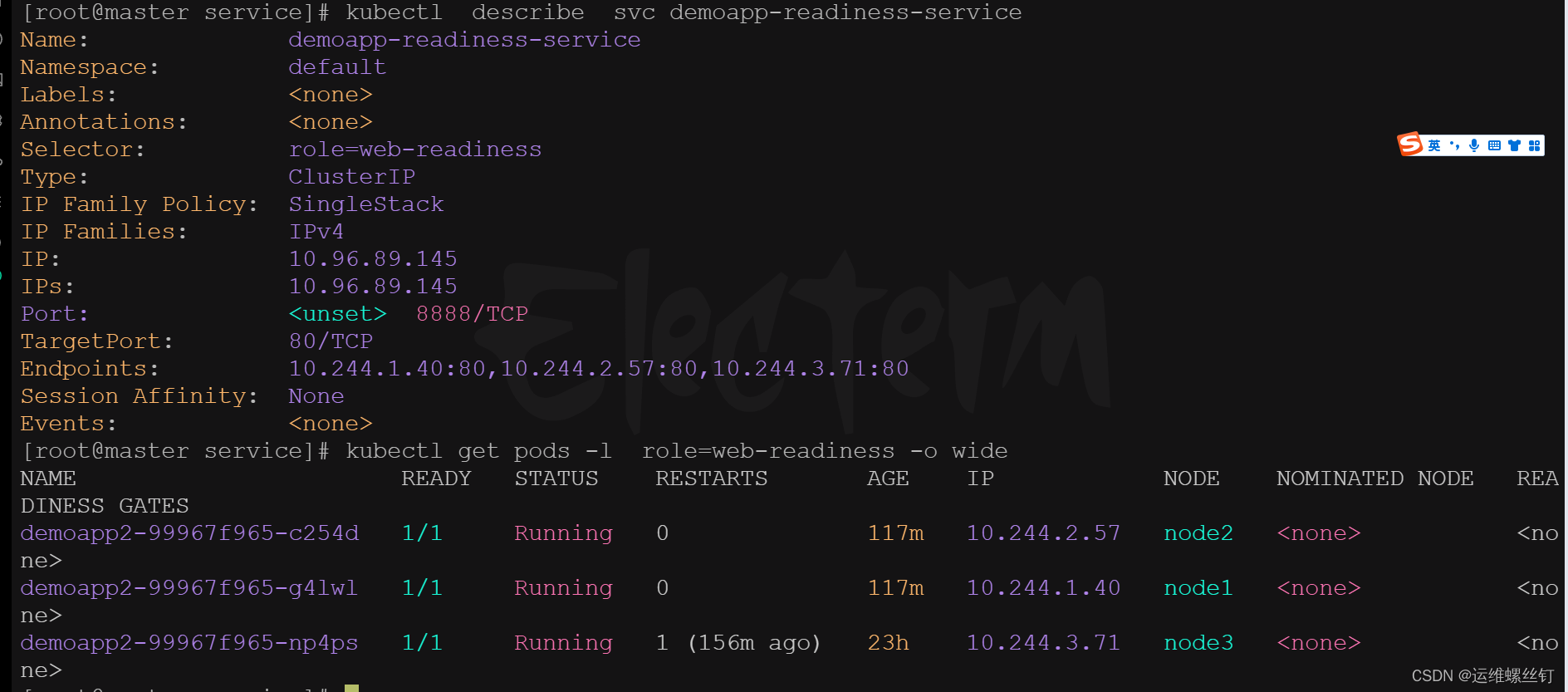Click the 1/1 ready value of g4lwl pod

tap(422, 588)
